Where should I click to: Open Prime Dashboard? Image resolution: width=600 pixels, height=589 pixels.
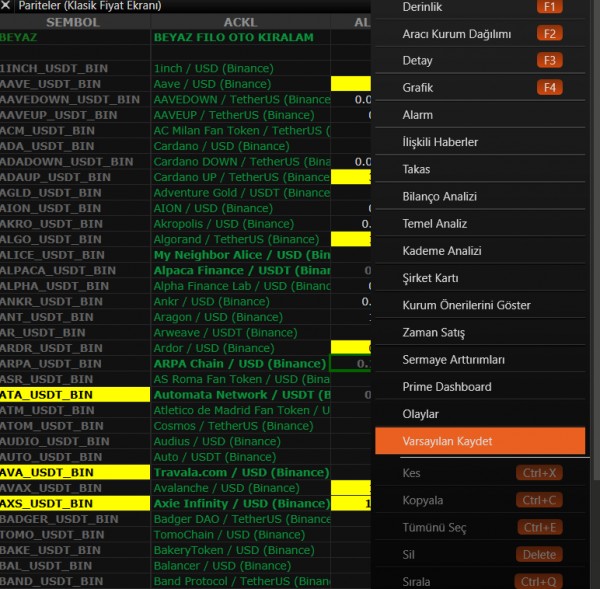pyautogui.click(x=480, y=387)
